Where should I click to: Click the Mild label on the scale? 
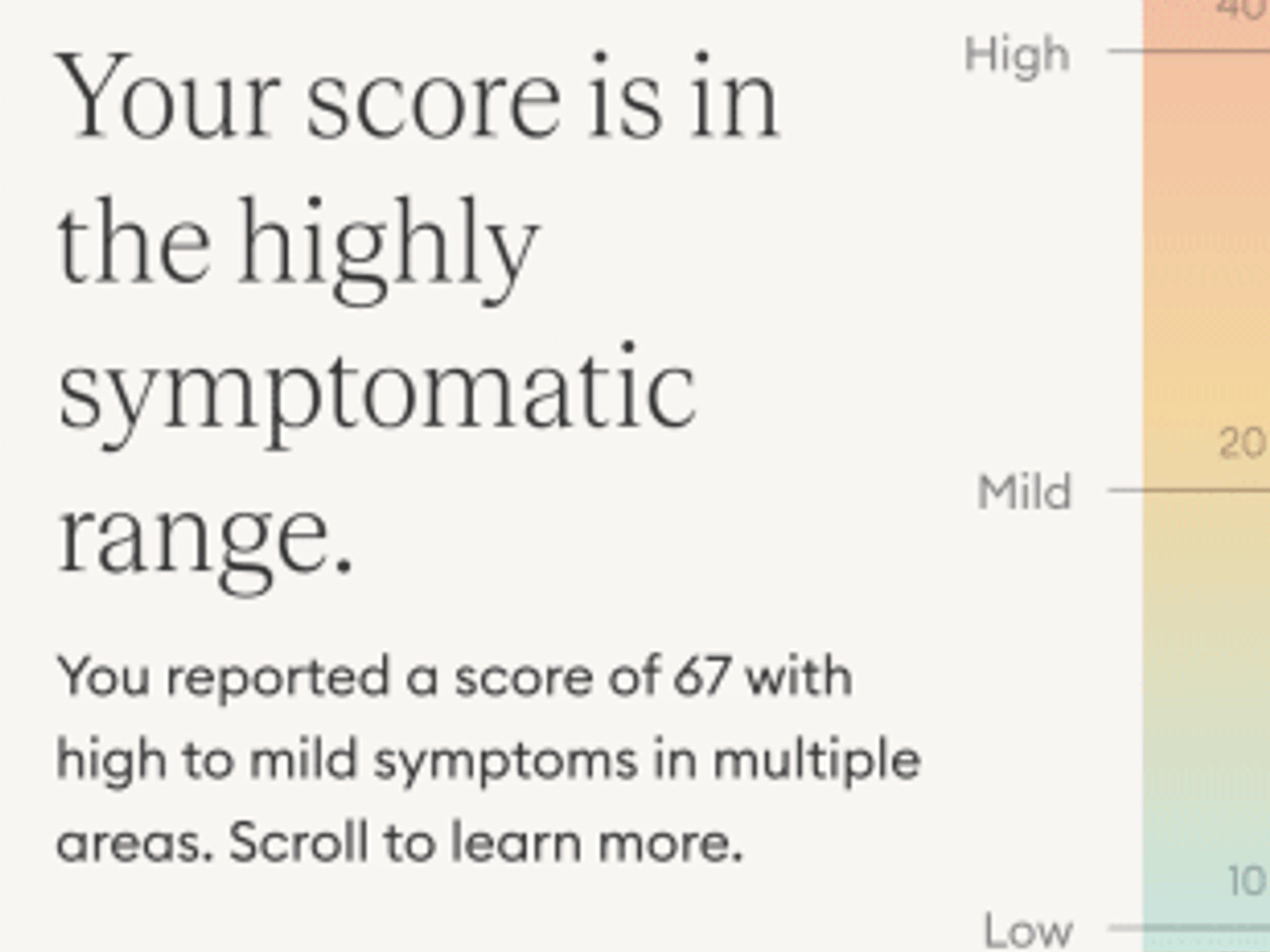pos(1024,492)
